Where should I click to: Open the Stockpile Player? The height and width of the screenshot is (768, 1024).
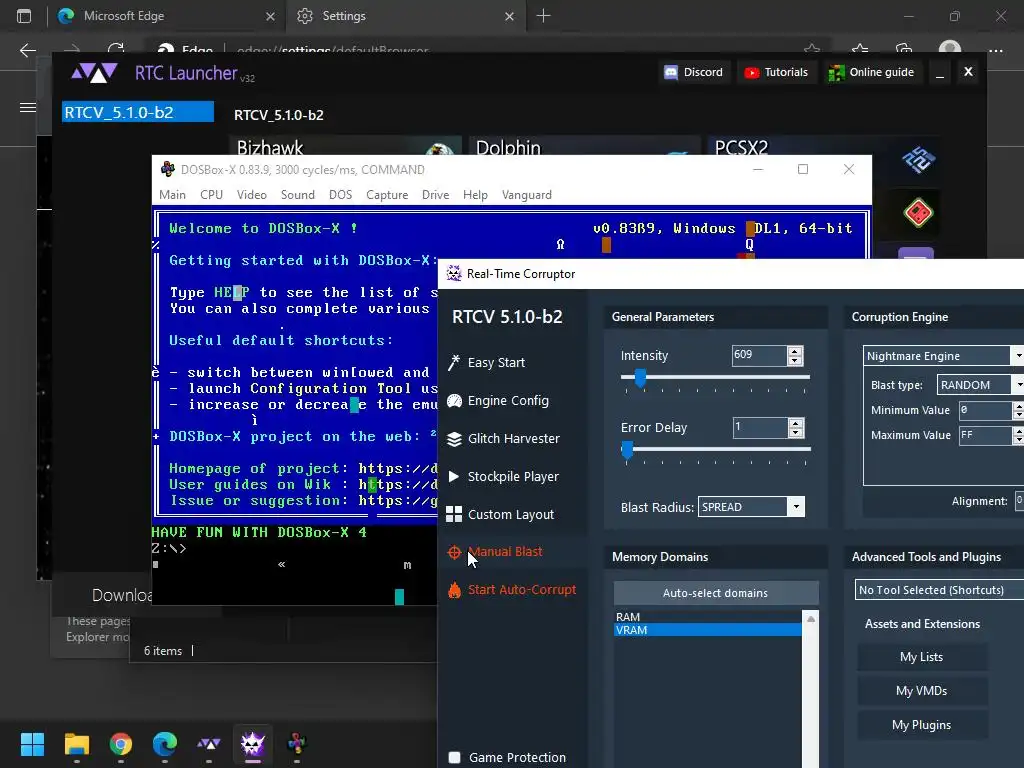point(503,476)
